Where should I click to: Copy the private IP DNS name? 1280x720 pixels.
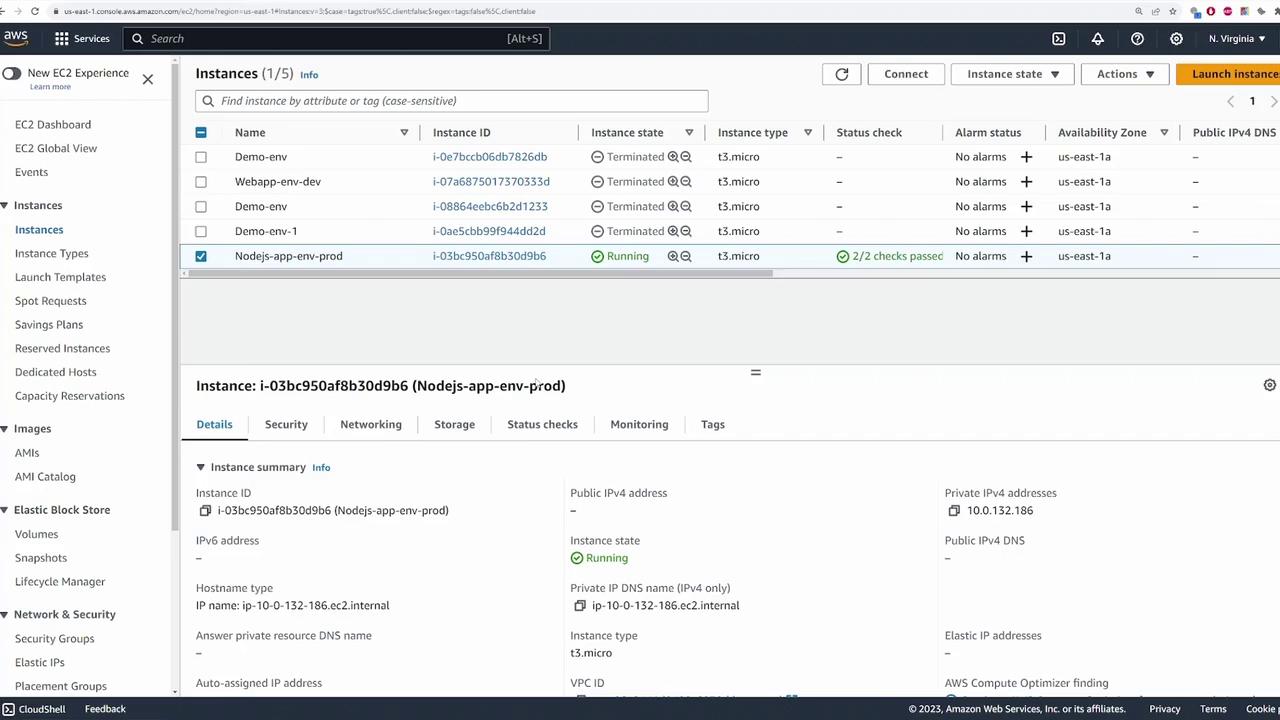coord(580,606)
